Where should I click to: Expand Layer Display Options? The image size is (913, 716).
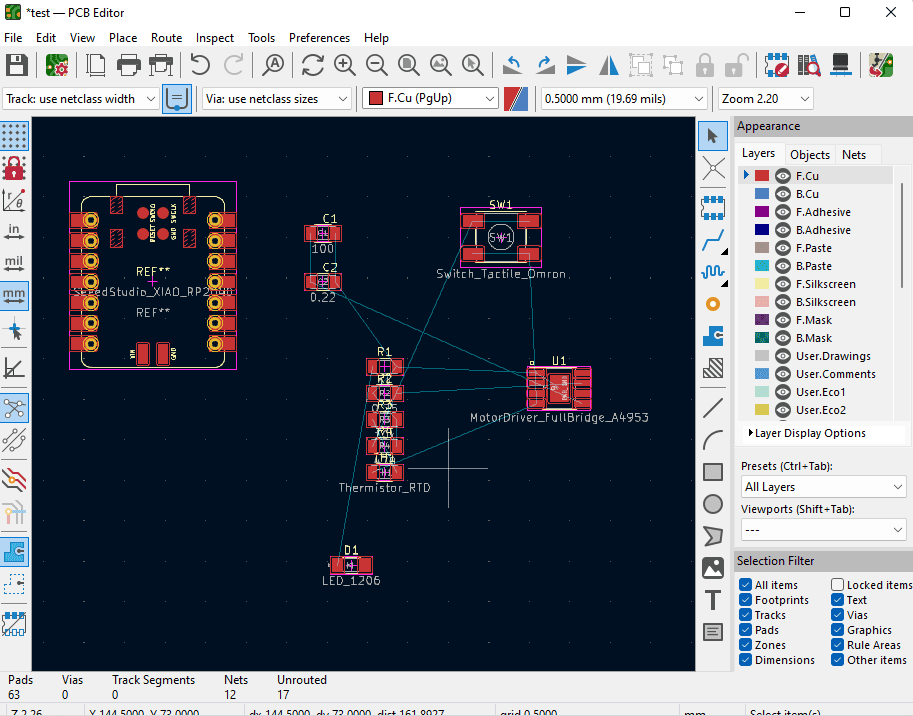click(806, 433)
